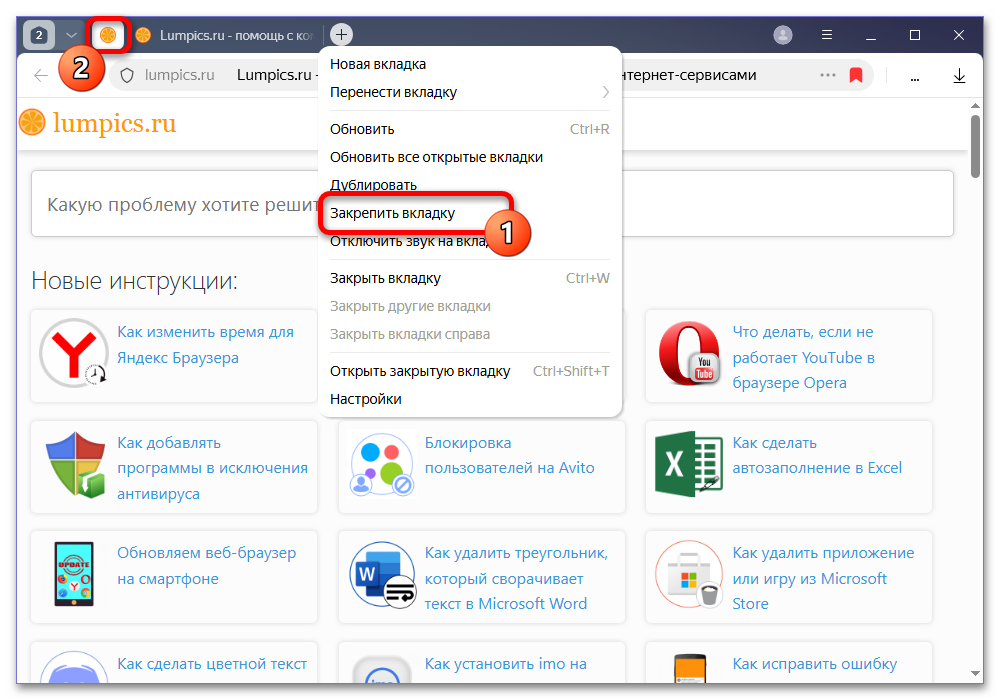The image size is (1000, 700).
Task: Open a new tab with plus button
Action: coord(341,34)
